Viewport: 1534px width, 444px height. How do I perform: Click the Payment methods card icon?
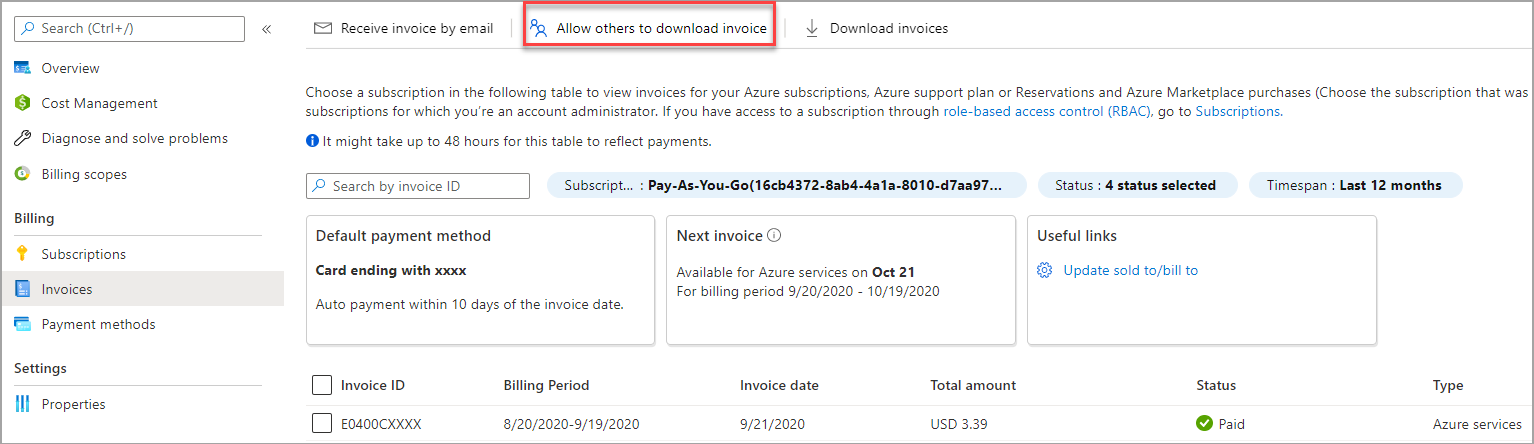22,324
